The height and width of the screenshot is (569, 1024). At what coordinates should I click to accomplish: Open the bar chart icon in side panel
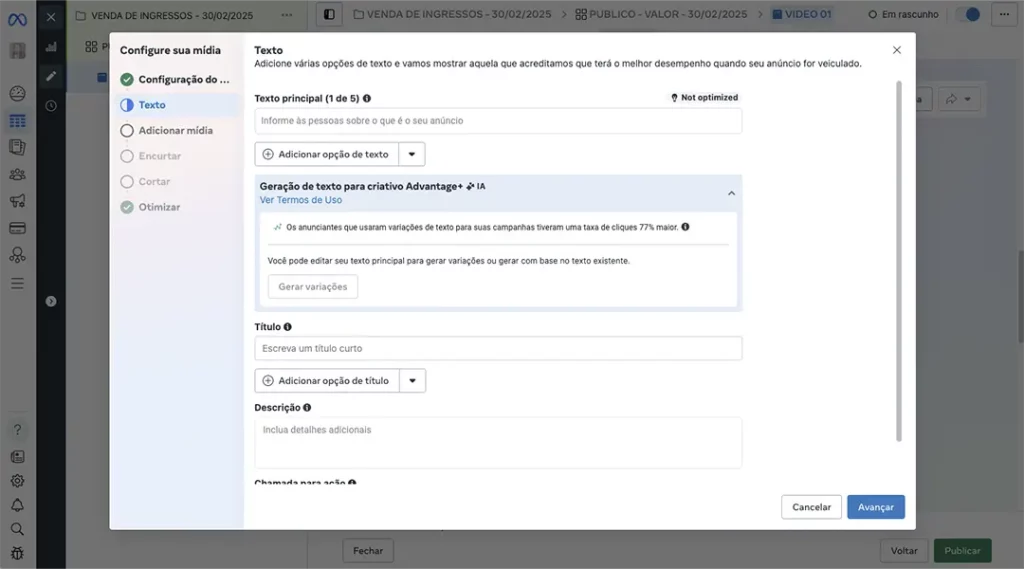pyautogui.click(x=51, y=47)
